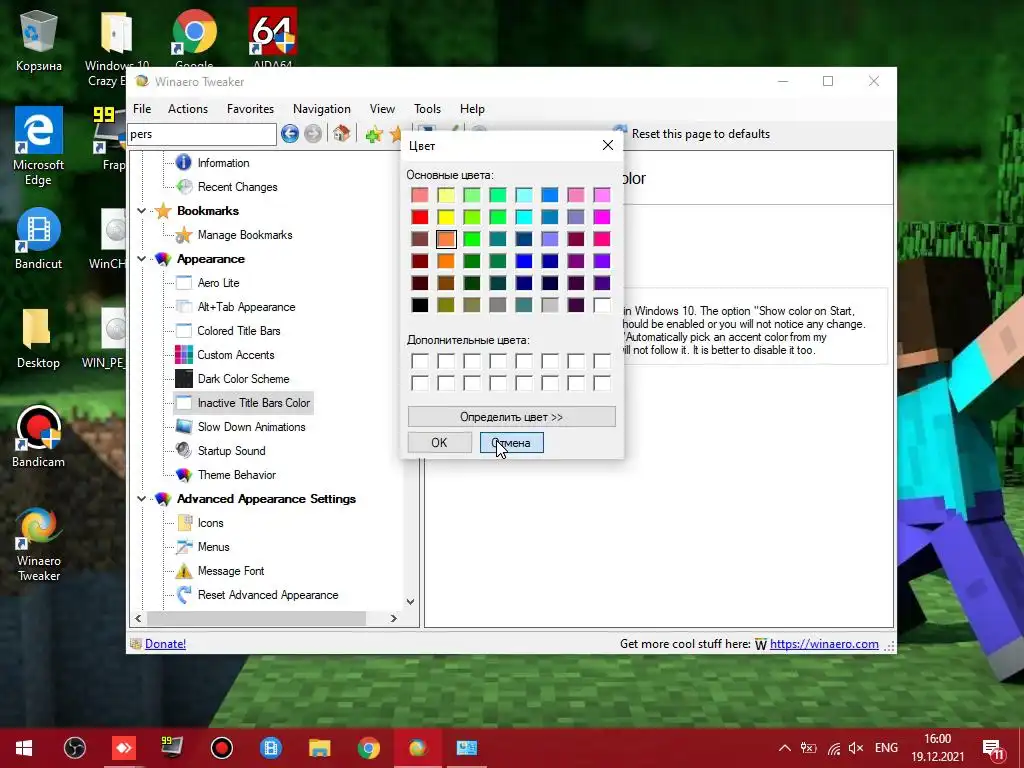Select Startup Sound item

(x=231, y=451)
